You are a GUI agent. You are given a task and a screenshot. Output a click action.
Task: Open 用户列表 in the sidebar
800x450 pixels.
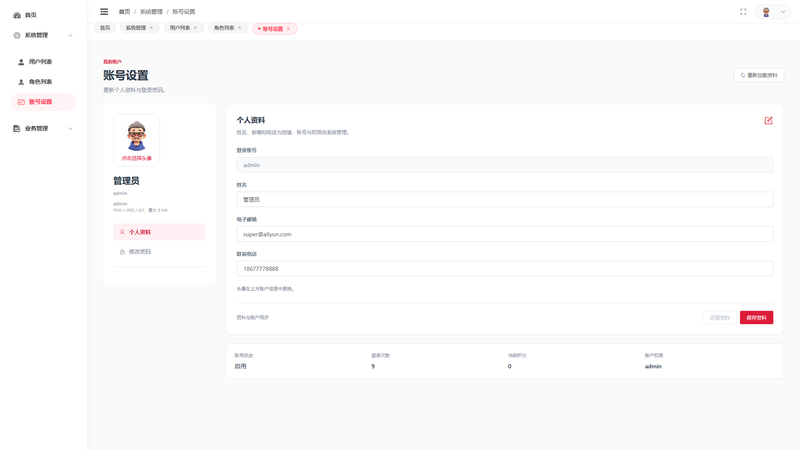[x=43, y=62]
